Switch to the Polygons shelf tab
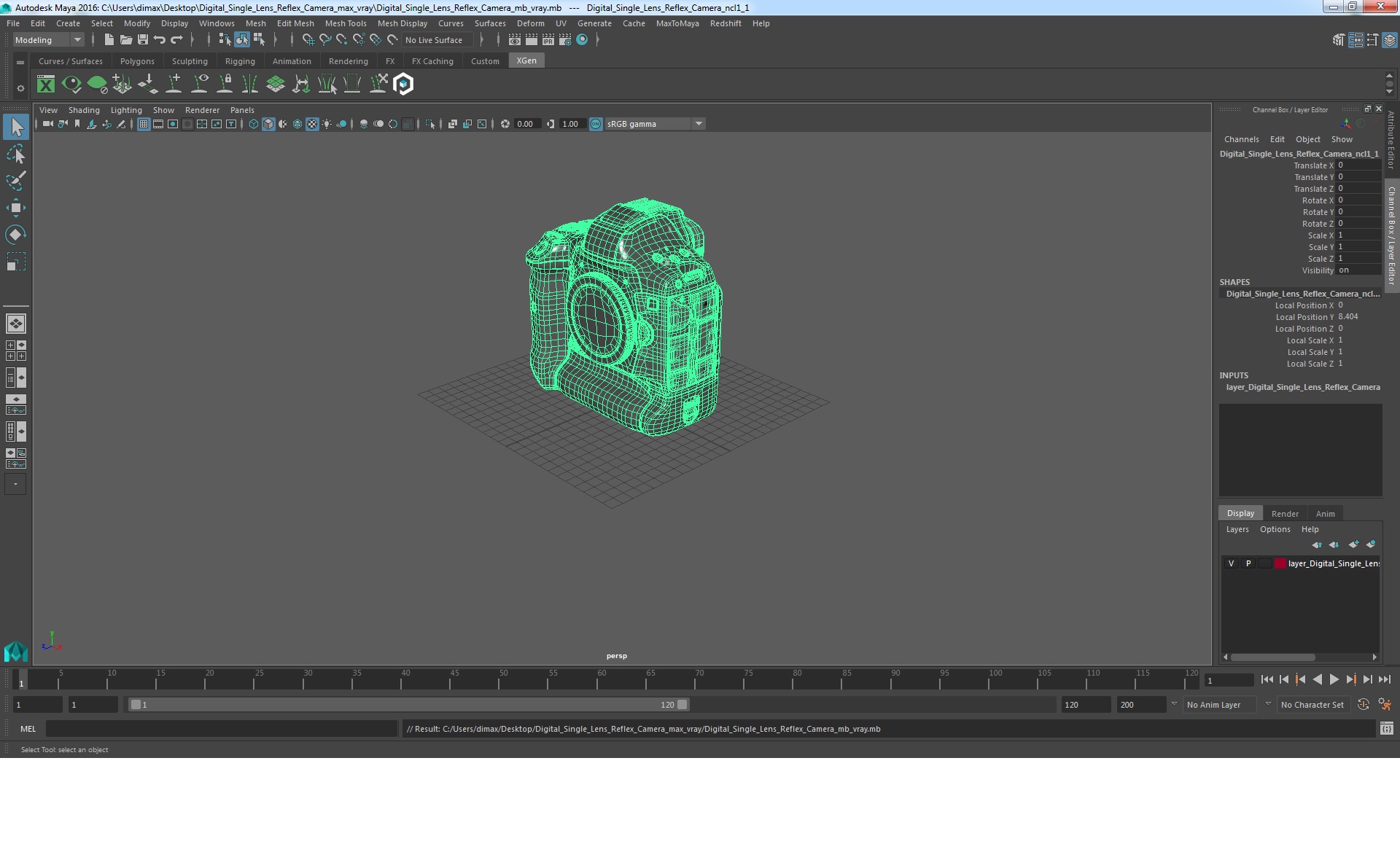This screenshot has width=1400, height=844. click(x=137, y=61)
